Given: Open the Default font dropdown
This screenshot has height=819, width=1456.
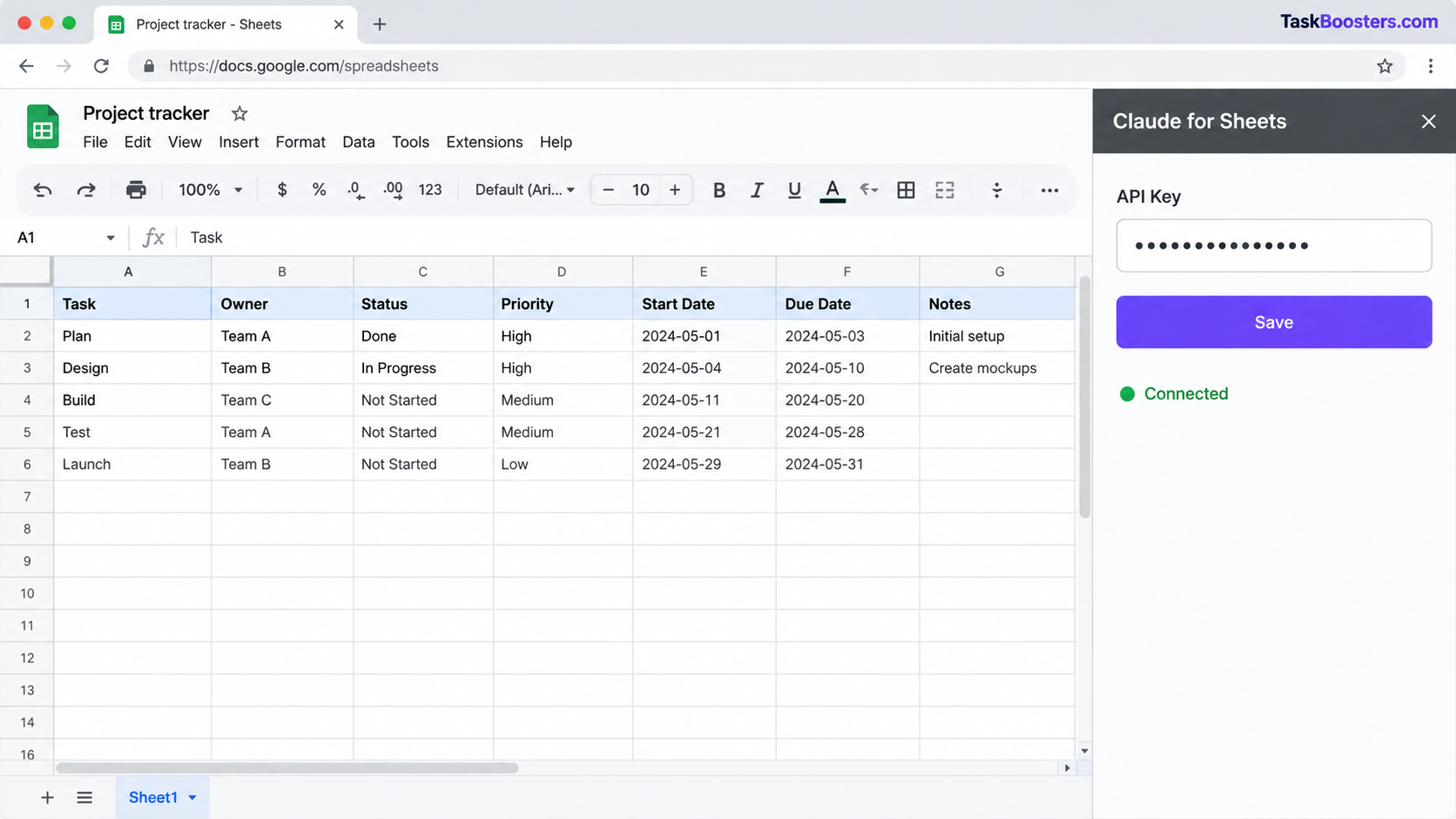Looking at the screenshot, I should (x=525, y=190).
